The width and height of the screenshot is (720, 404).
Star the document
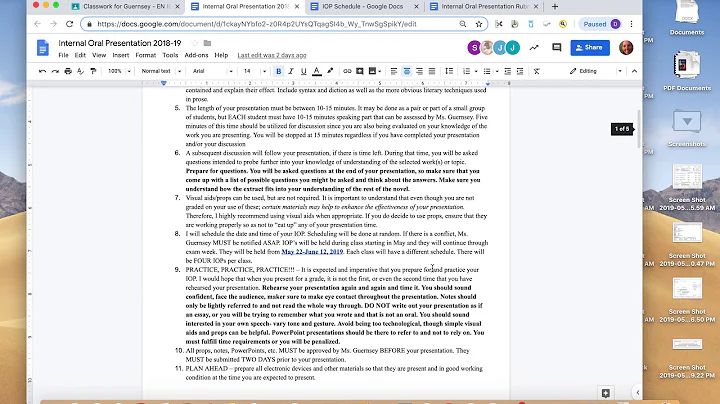(195, 43)
